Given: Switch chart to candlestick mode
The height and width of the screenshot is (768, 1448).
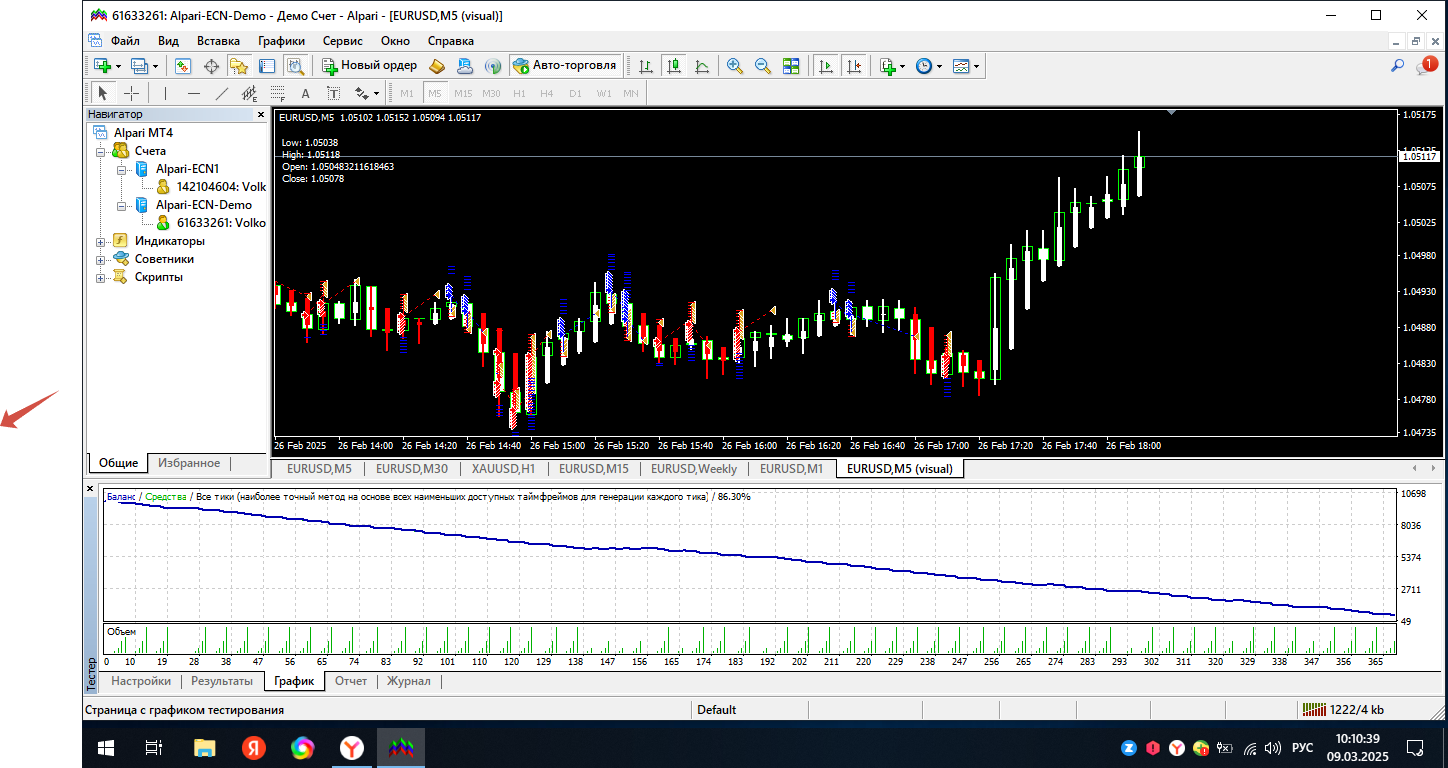Looking at the screenshot, I should click(x=674, y=66).
